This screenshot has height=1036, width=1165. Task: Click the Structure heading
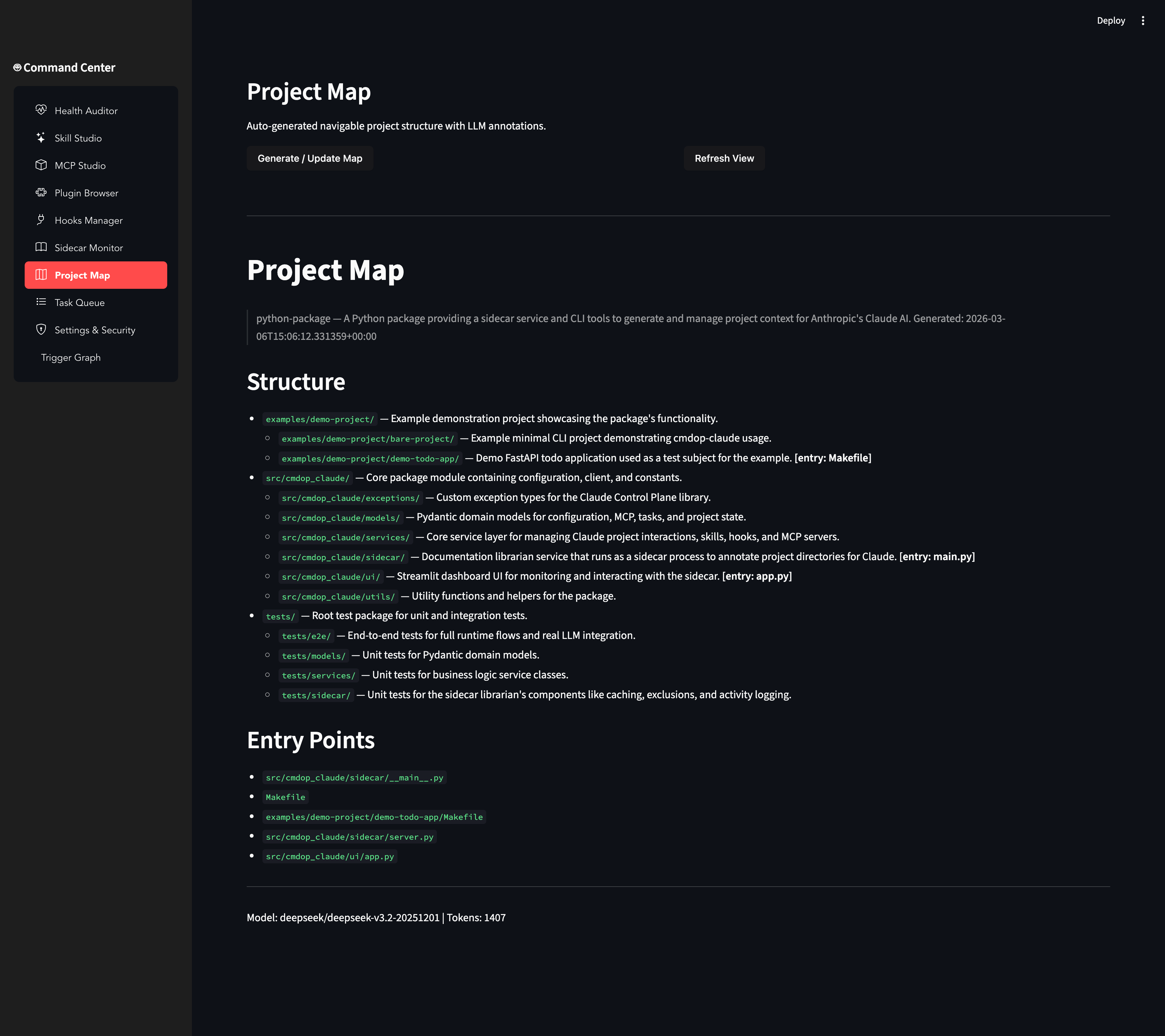click(x=296, y=382)
